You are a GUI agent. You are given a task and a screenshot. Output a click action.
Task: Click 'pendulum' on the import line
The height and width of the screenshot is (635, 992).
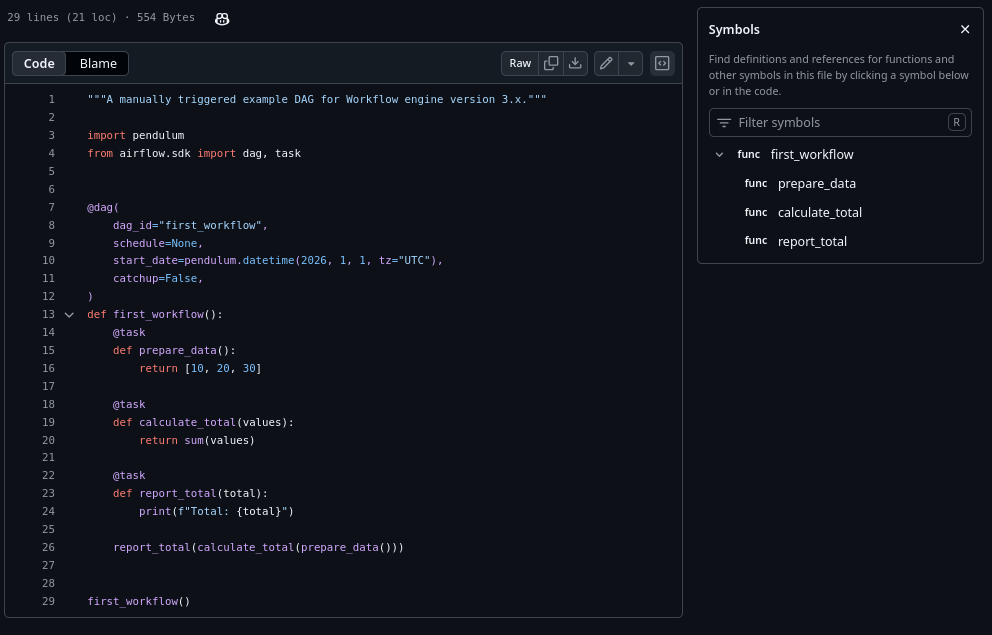pyautogui.click(x=158, y=135)
